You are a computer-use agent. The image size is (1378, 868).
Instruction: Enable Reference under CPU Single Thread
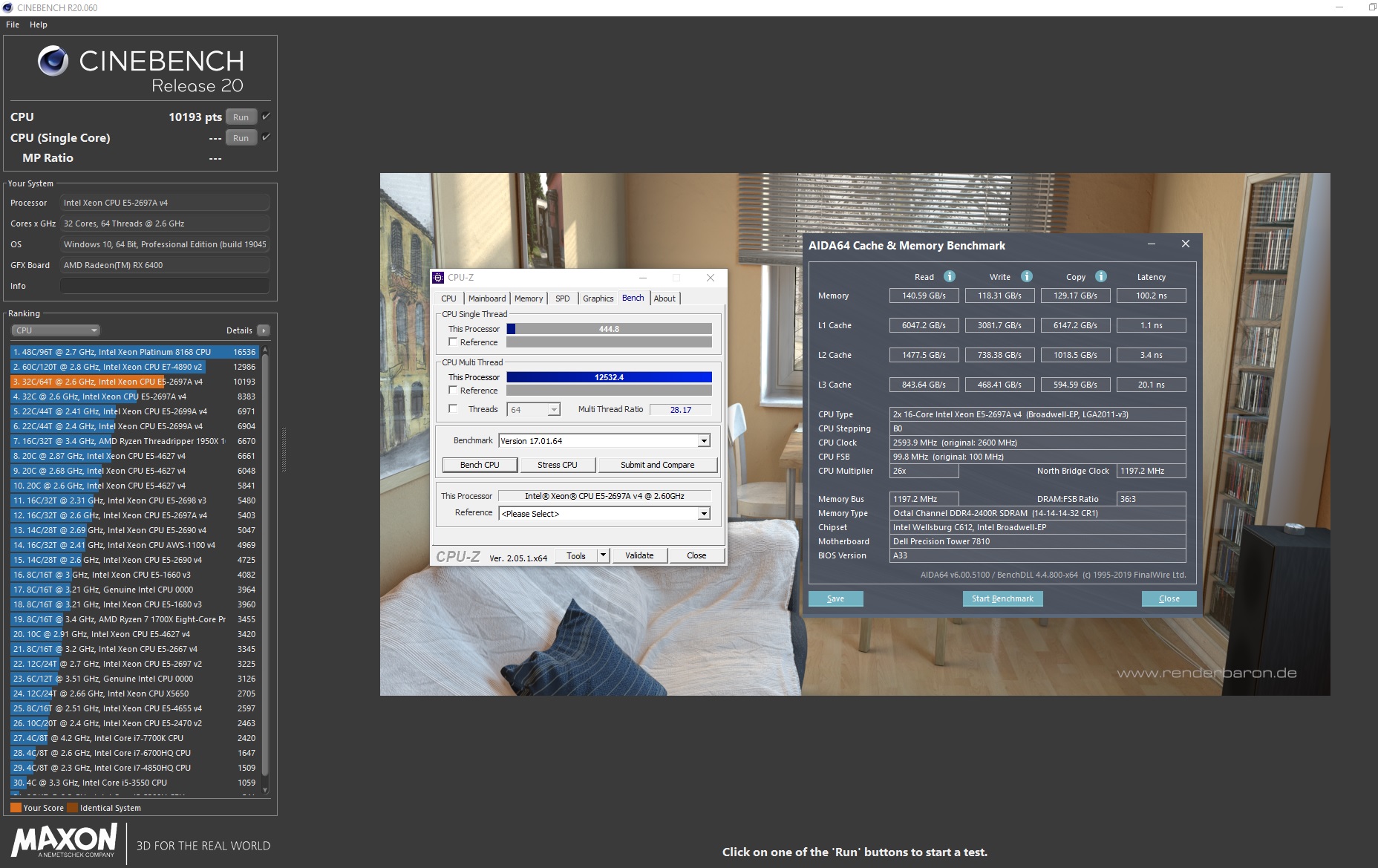tap(453, 342)
